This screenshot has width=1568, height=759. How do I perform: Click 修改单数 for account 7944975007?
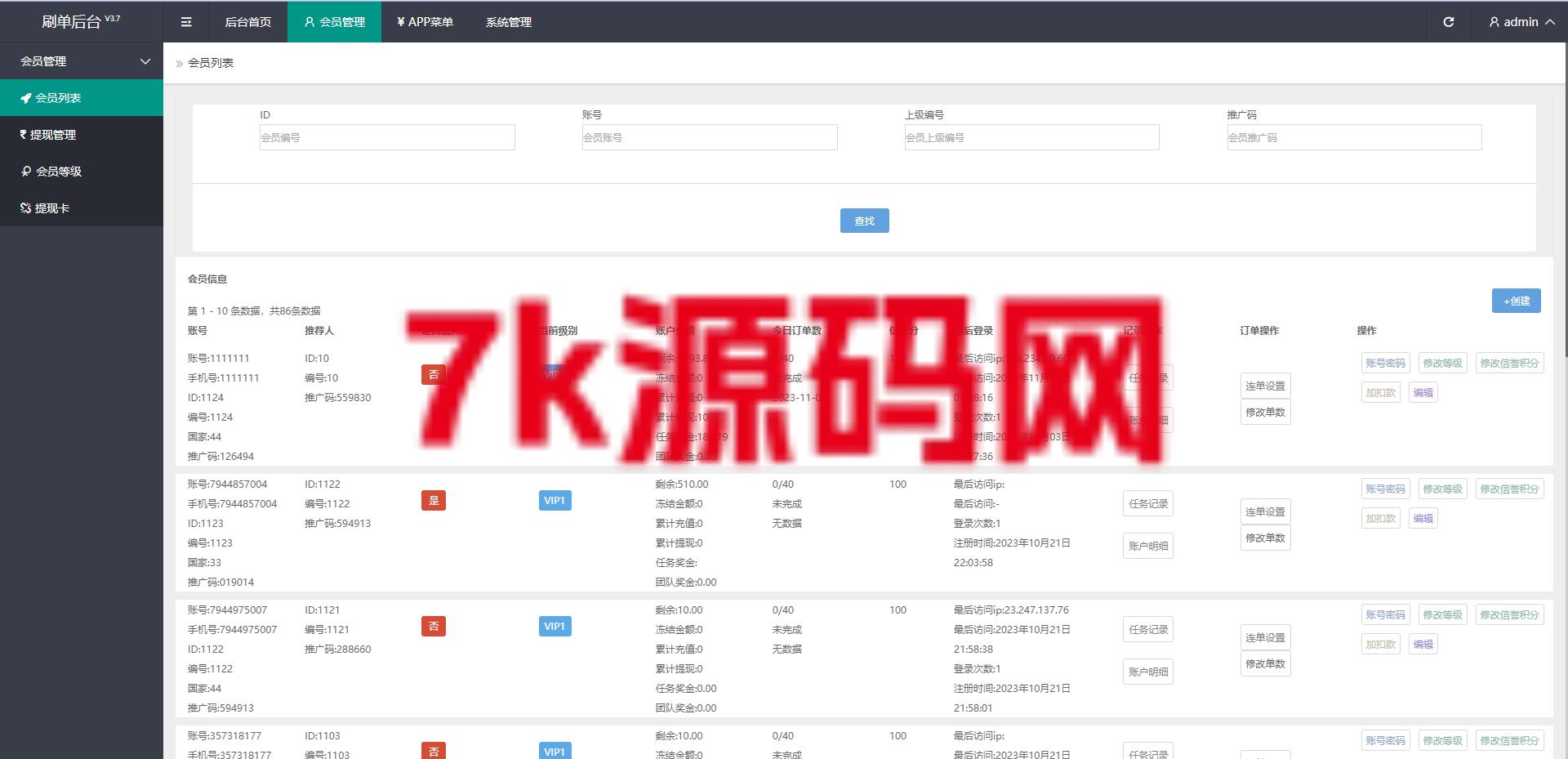coord(1266,663)
